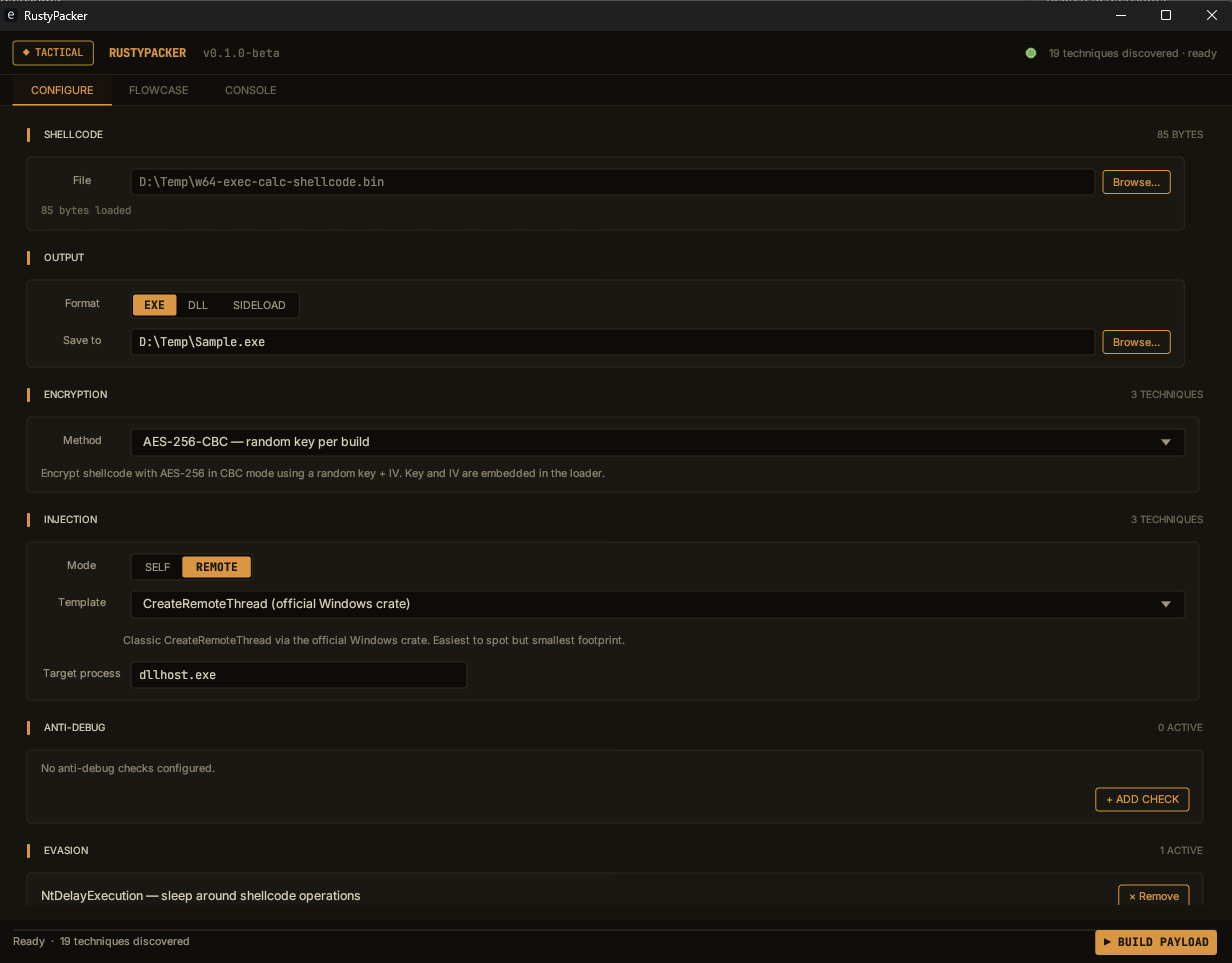Click the RustyPacker app icon in title bar

click(10, 16)
